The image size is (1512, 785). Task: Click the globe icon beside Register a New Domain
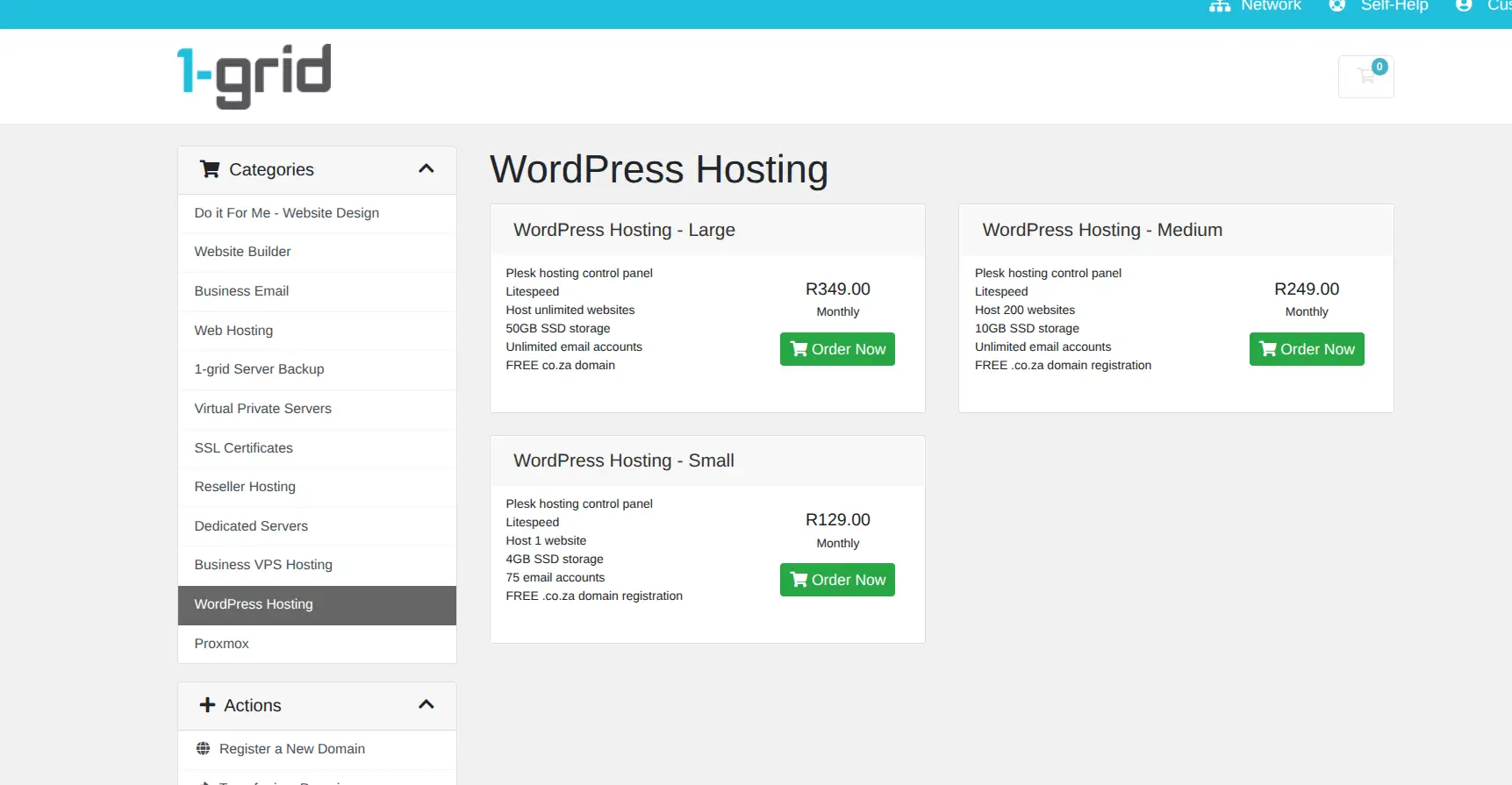(203, 748)
